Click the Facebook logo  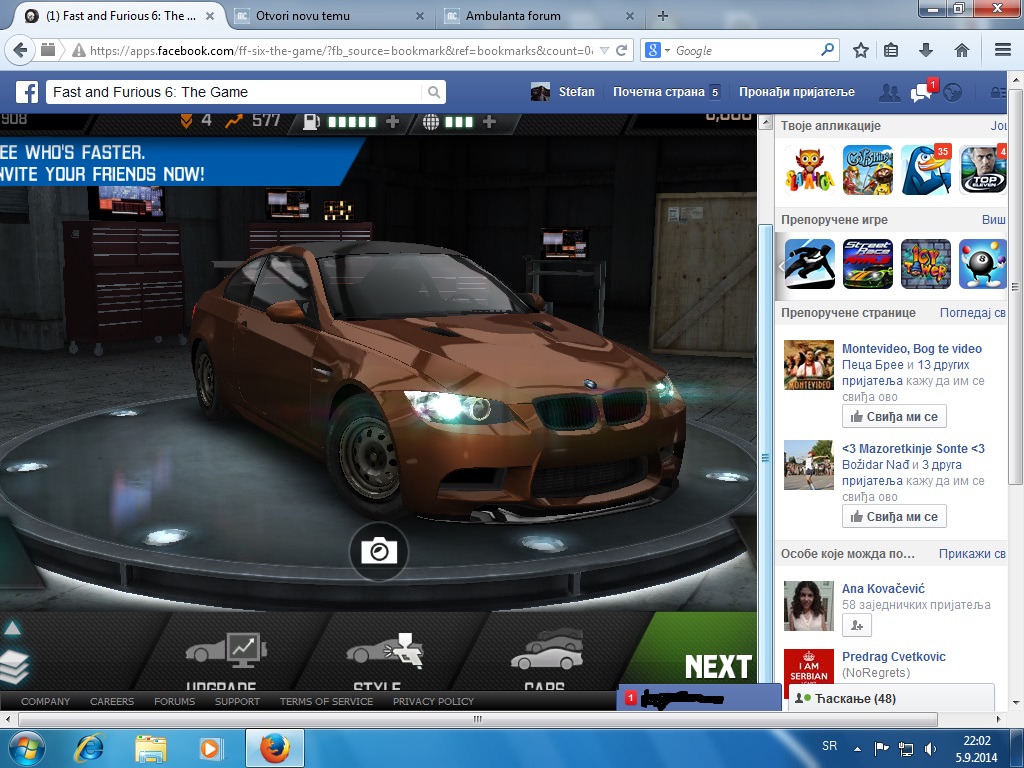(x=27, y=92)
